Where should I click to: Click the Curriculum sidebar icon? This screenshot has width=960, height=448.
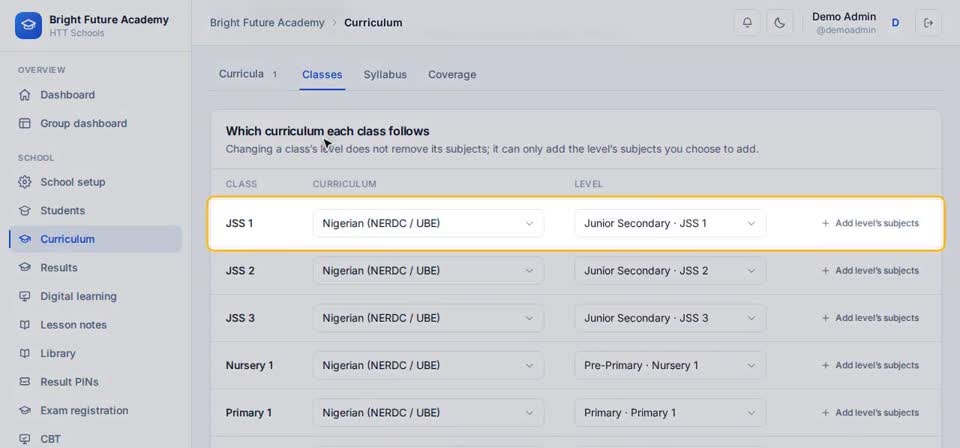24,239
